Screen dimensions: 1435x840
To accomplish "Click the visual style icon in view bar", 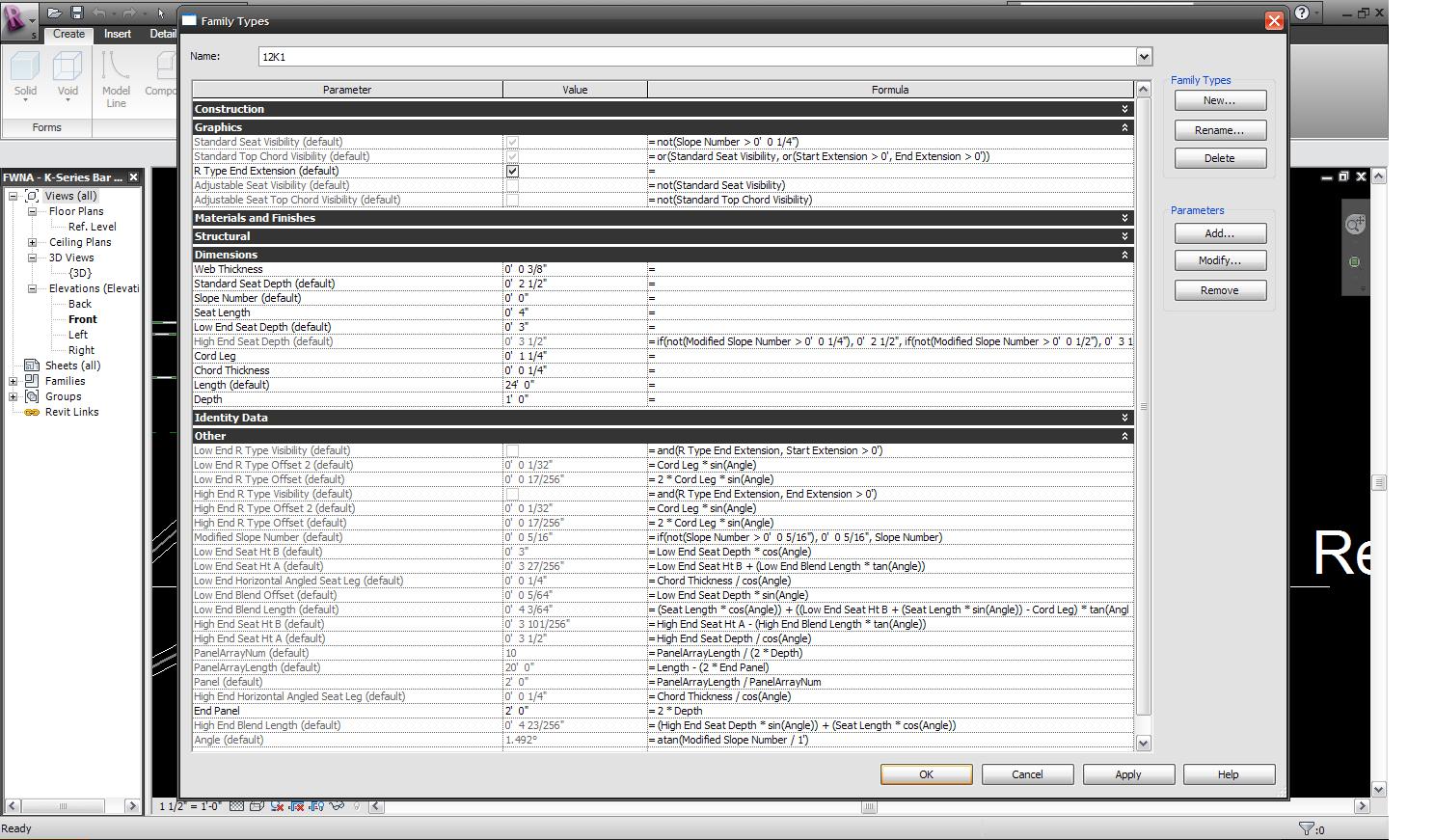I will (257, 805).
